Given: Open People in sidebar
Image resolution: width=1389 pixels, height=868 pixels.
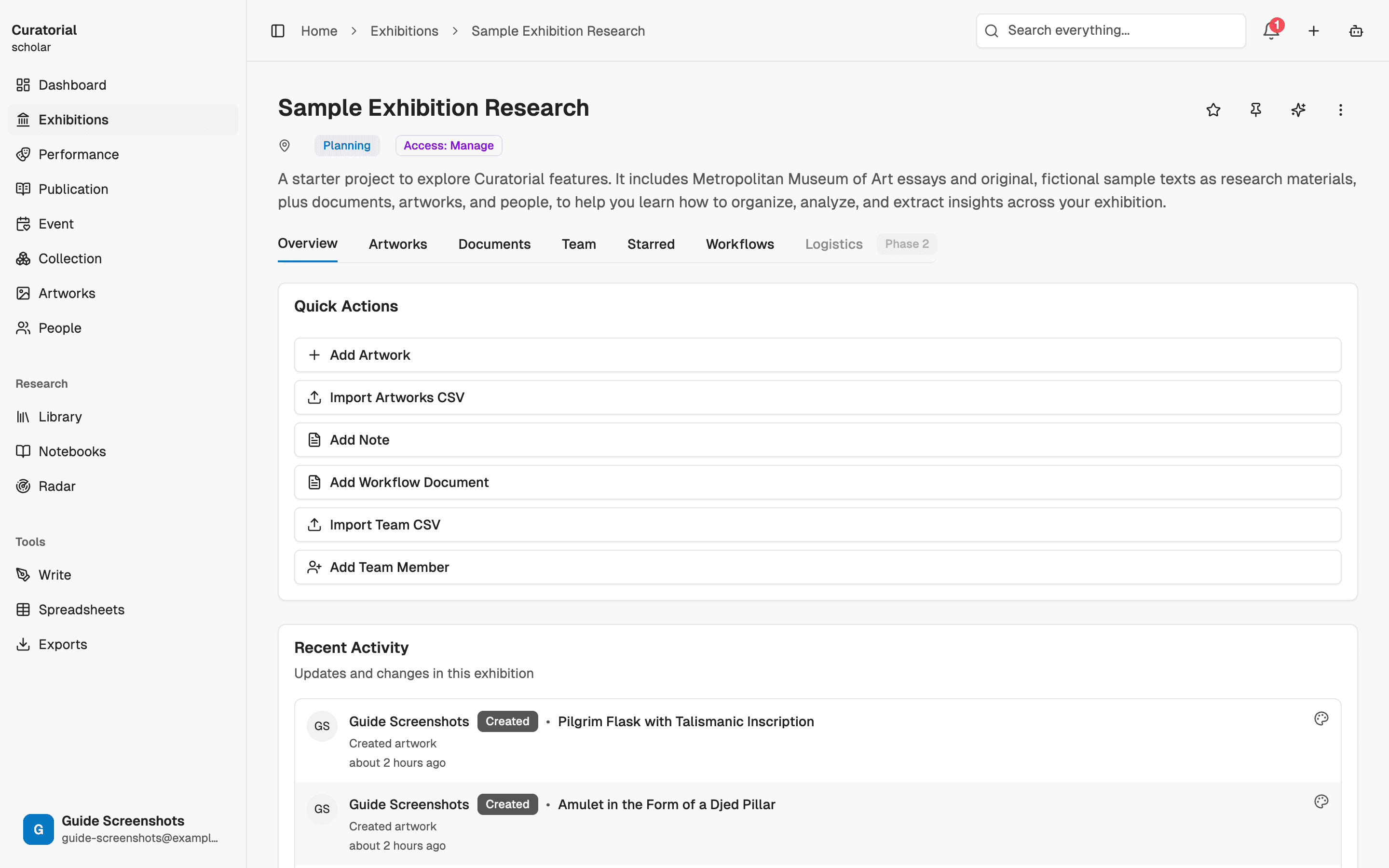Looking at the screenshot, I should click(123, 328).
